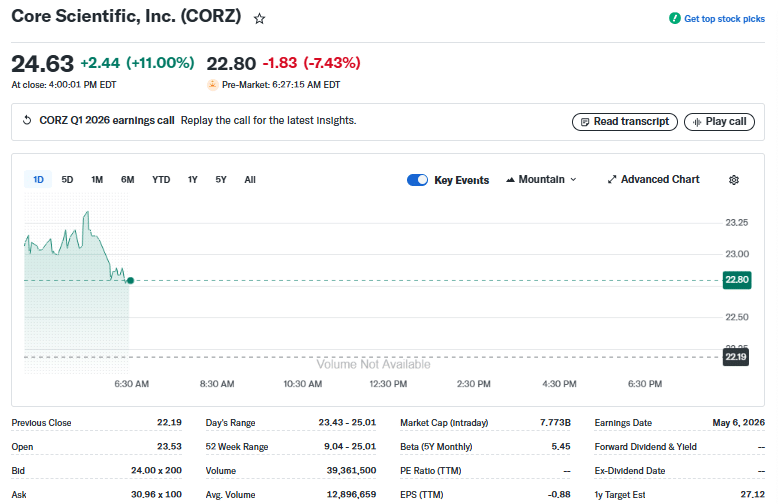The image size is (778, 504).
Task: Click the EPS (TTM) value -0.88
Action: click(x=559, y=495)
